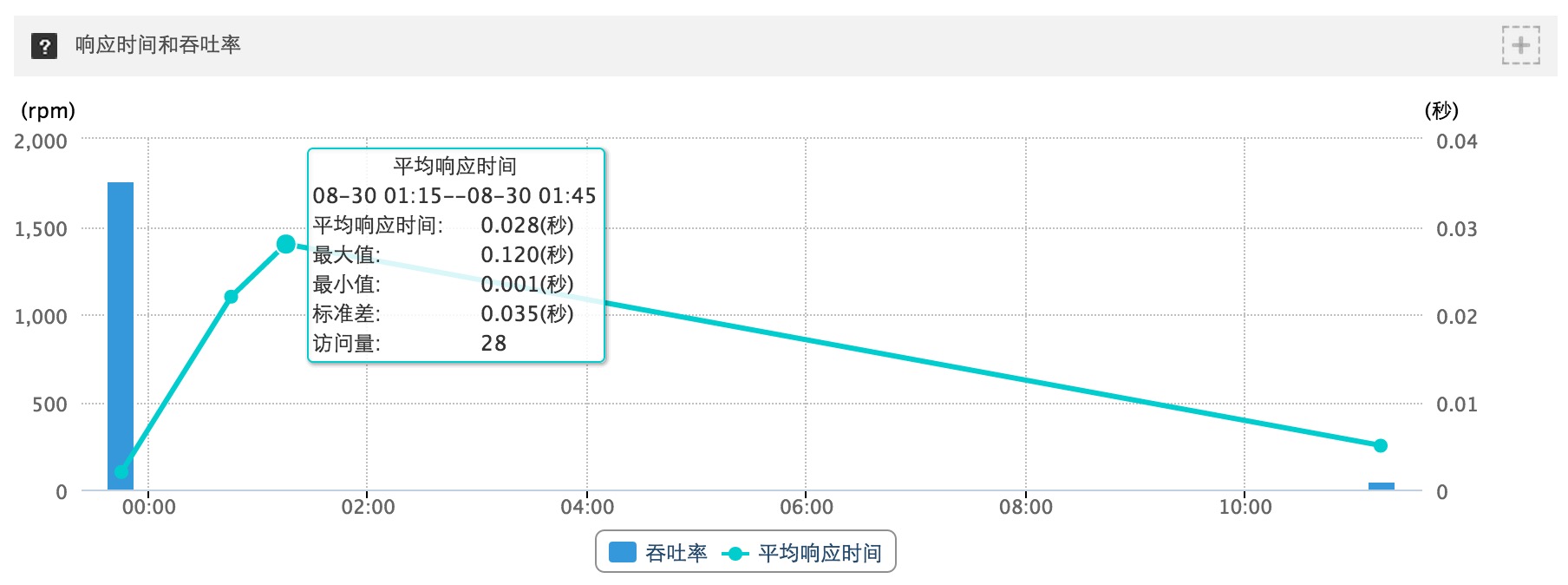This screenshot has width=1568, height=585.
Task: Click the blue 吞吐率 legend swatch
Action: [x=623, y=553]
